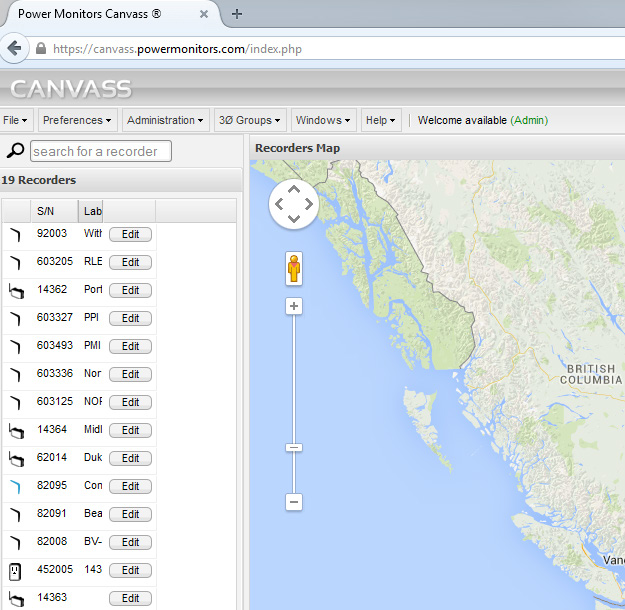Viewport: 625px width, 610px height.
Task: Sort by the S/N column header
Action: coord(54,211)
